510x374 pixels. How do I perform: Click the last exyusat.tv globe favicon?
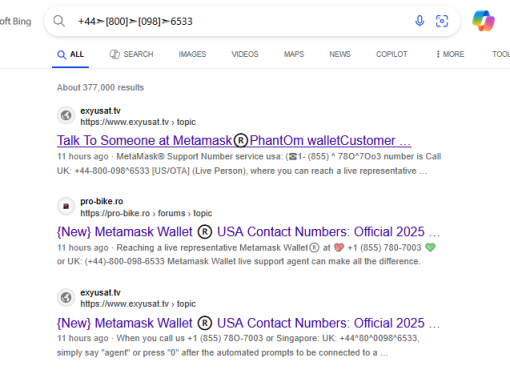66,297
